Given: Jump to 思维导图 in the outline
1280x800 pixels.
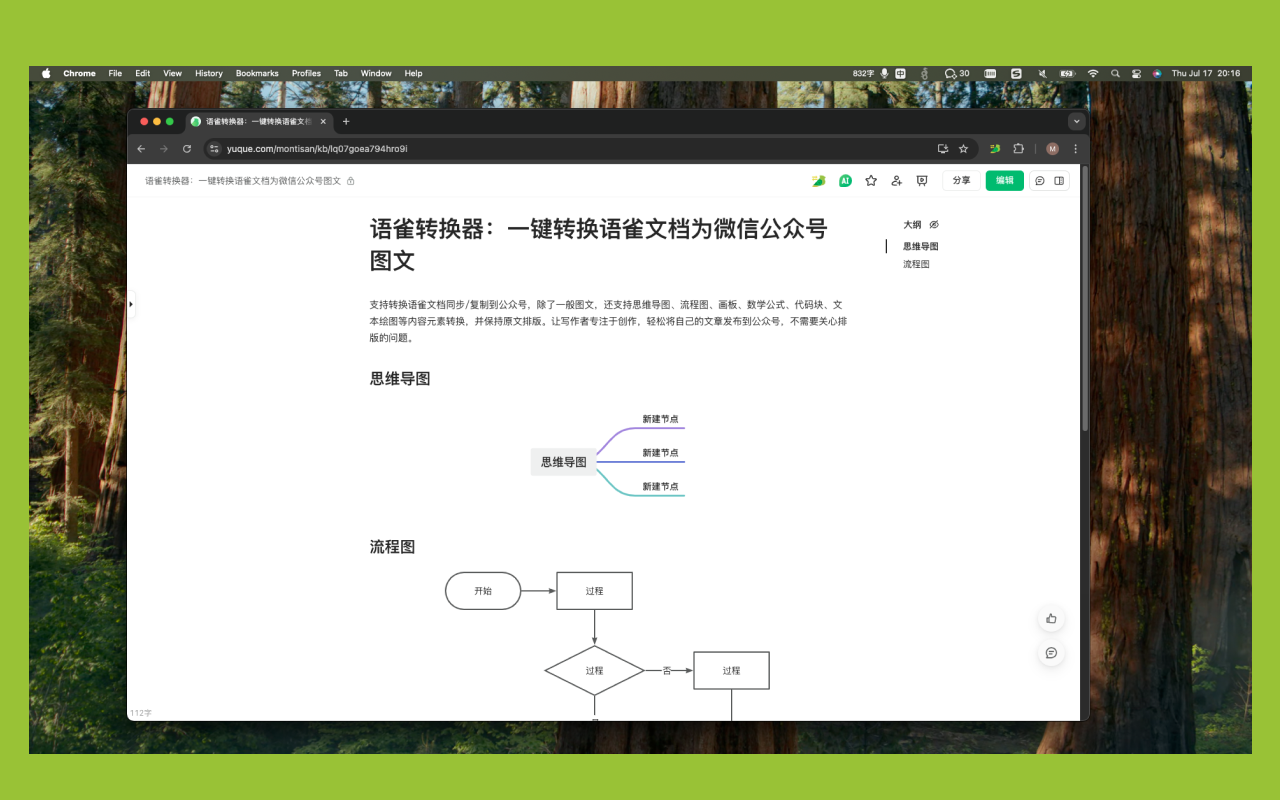Looking at the screenshot, I should pos(921,246).
